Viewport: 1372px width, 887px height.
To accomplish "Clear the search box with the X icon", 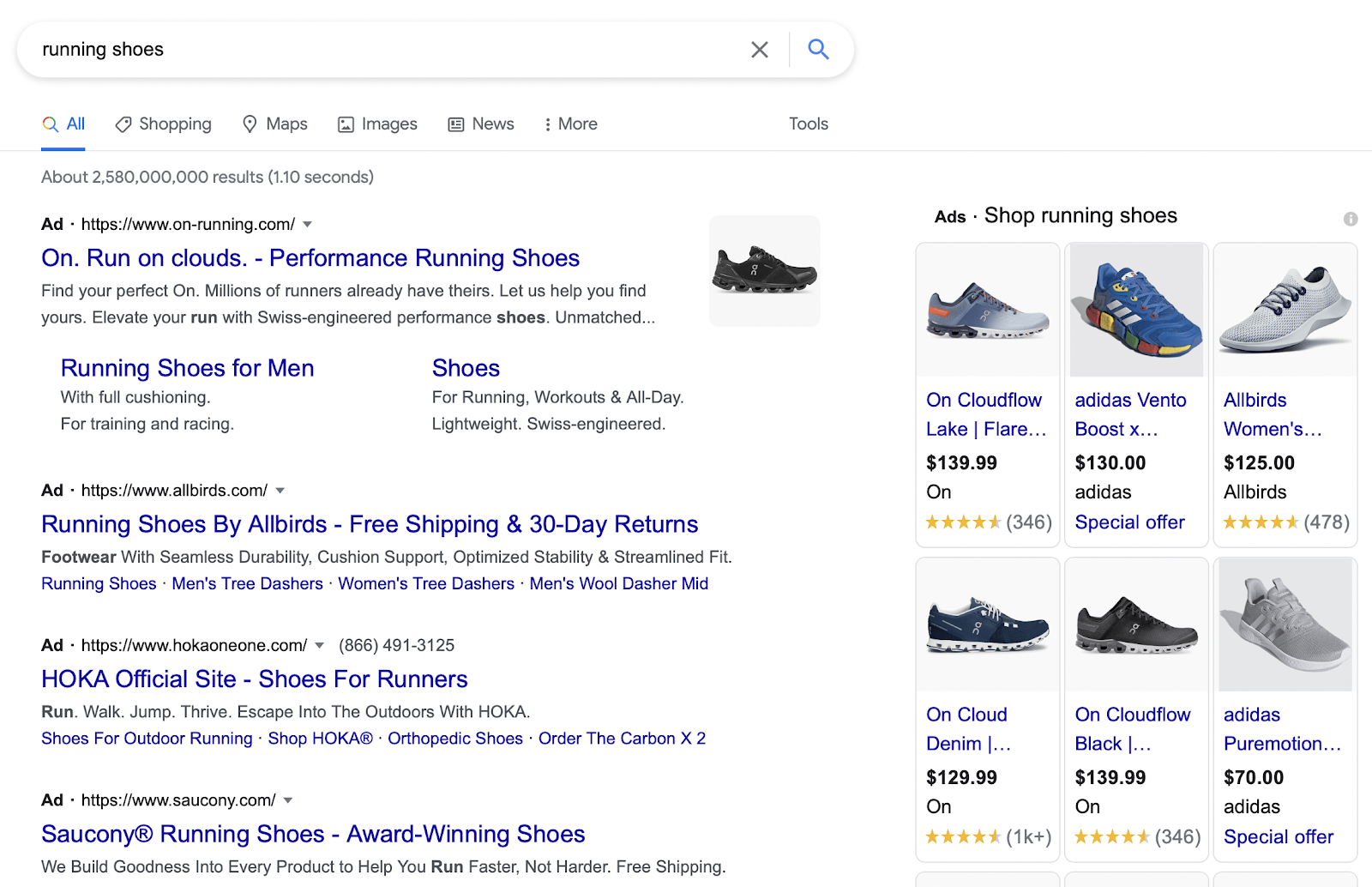I will click(x=760, y=50).
